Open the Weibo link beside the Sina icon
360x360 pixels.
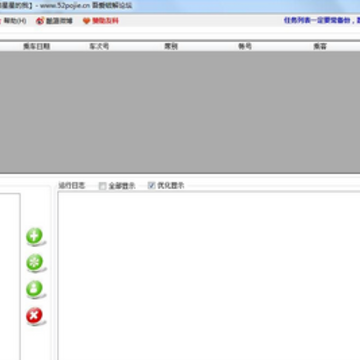coord(54,21)
